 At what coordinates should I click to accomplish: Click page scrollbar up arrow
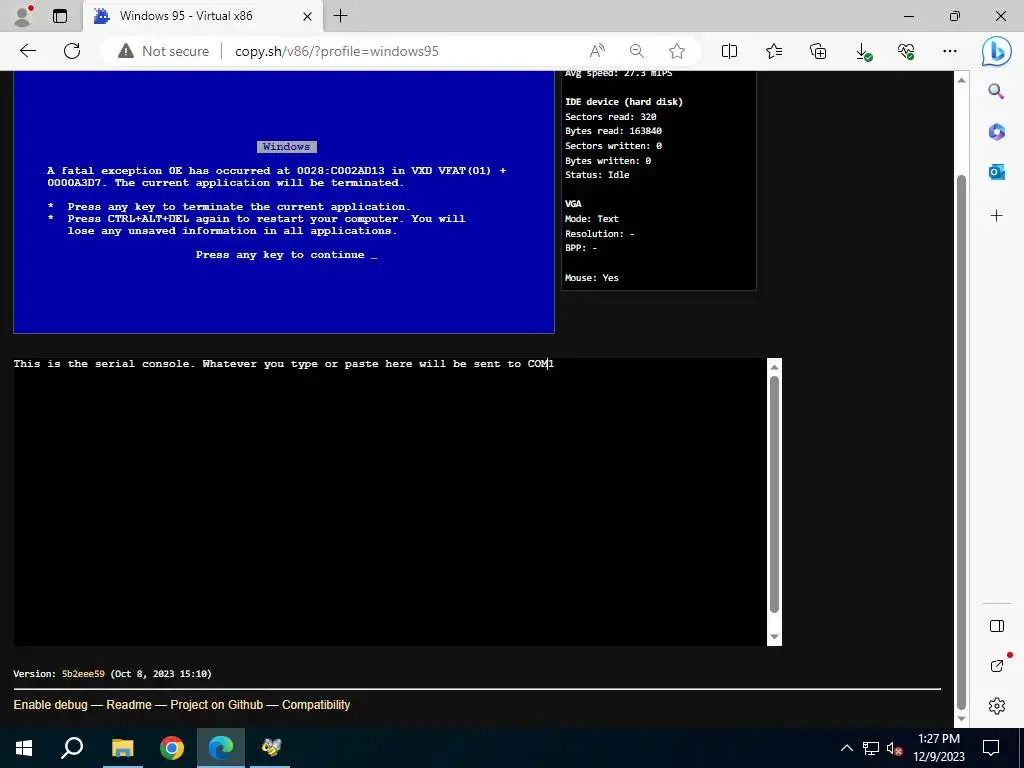pos(961,80)
